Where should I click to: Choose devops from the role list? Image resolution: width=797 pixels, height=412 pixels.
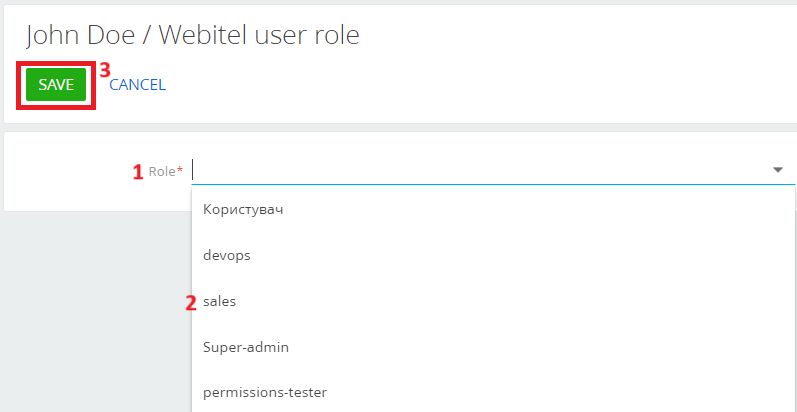(x=493, y=255)
